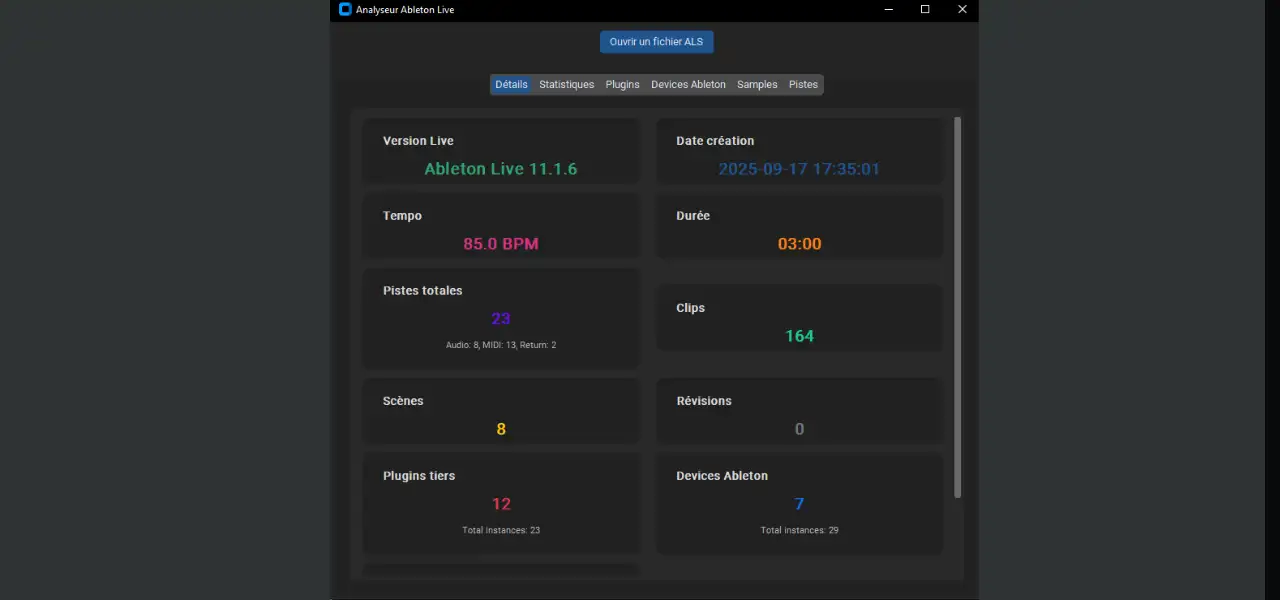Go to the Devices Ableton tab
Image resolution: width=1280 pixels, height=600 pixels.
tap(688, 85)
